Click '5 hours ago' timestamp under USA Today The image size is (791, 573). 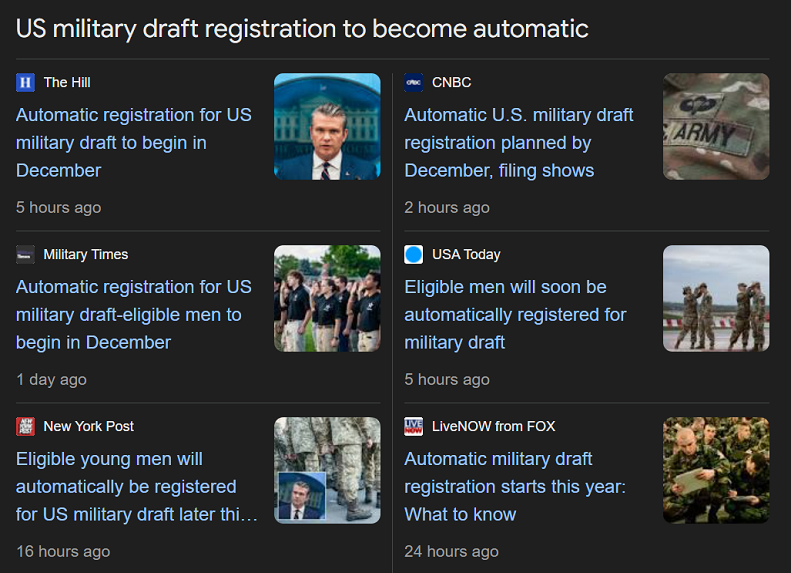pyautogui.click(x=447, y=379)
